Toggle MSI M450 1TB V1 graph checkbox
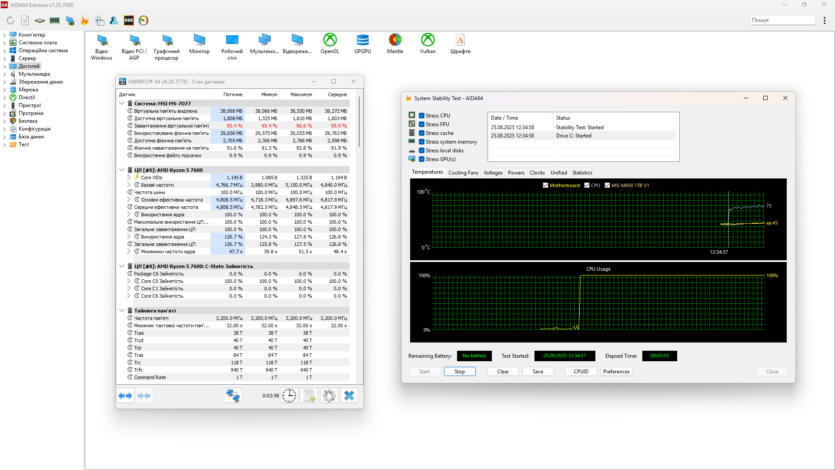Image resolution: width=835 pixels, height=470 pixels. (607, 185)
